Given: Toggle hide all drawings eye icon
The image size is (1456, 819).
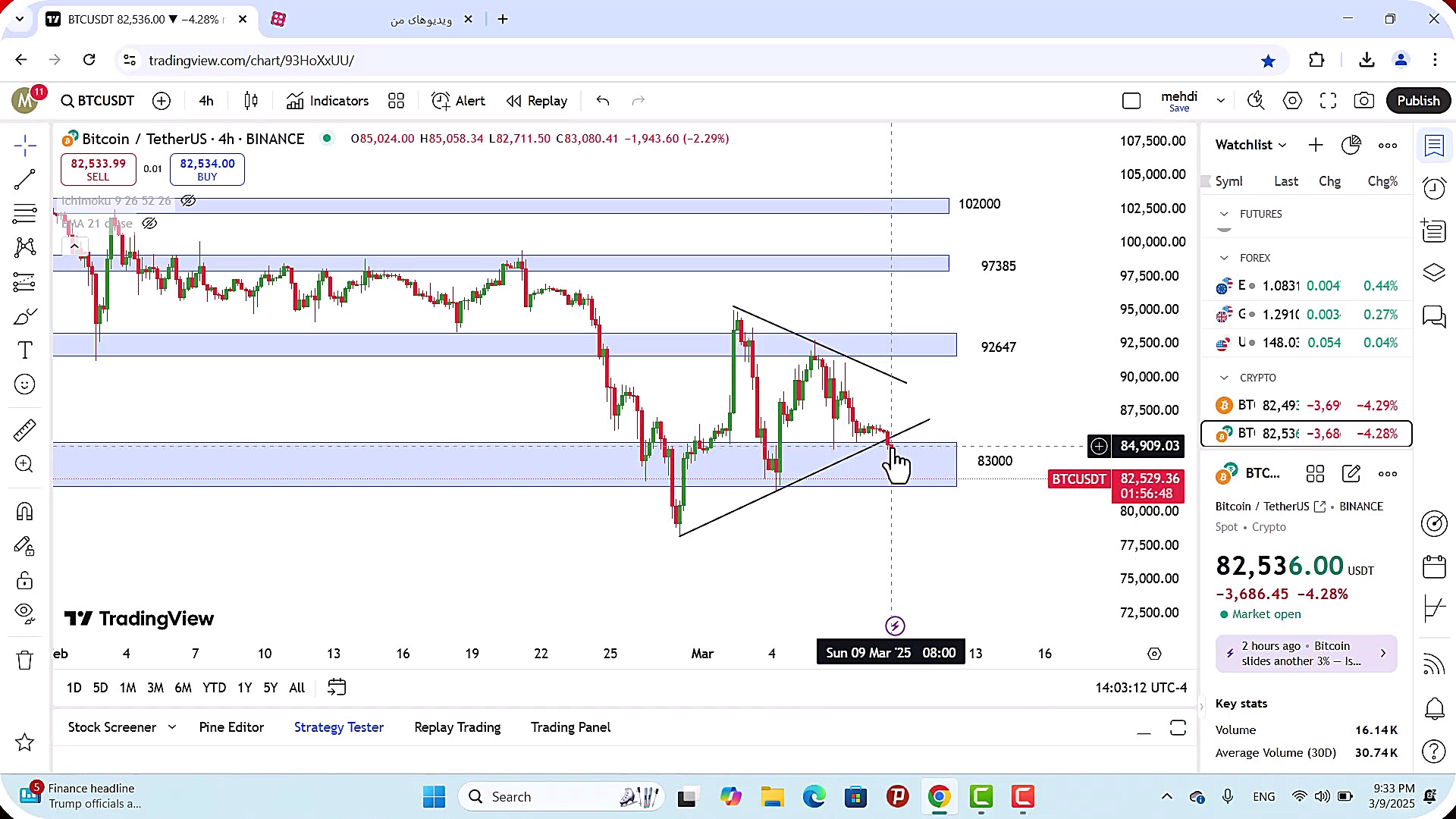Looking at the screenshot, I should [25, 613].
